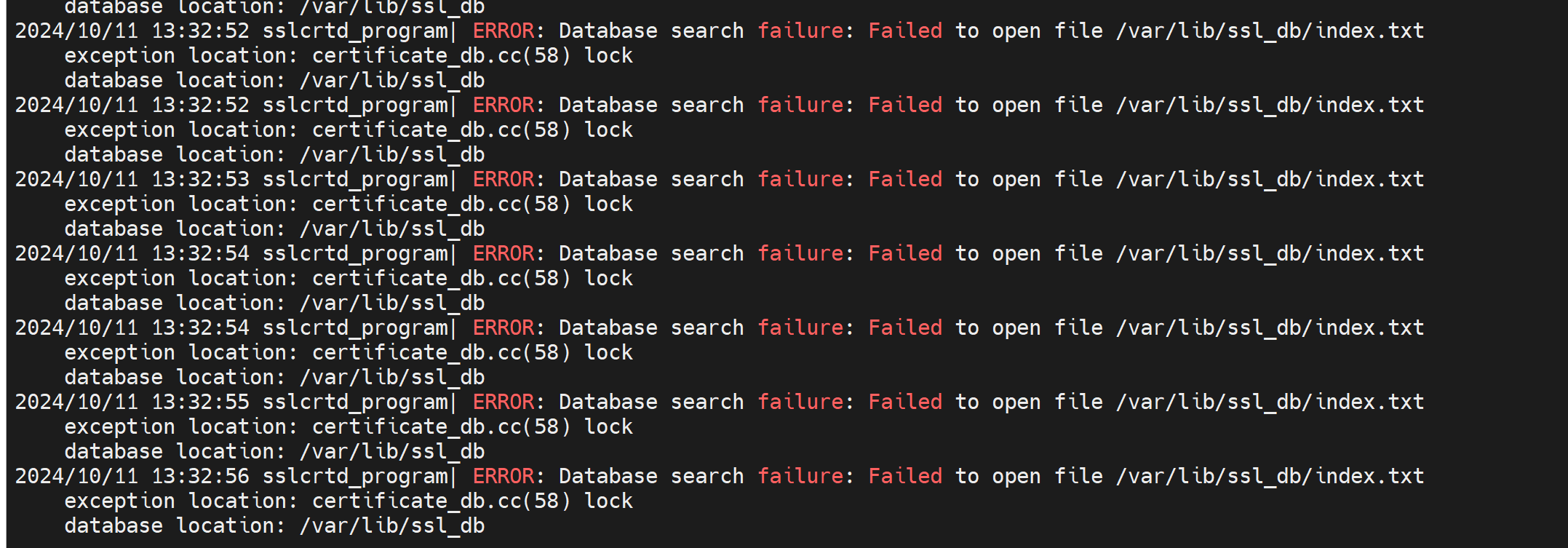Click the word "open" on 13:32:55 line

[x=1016, y=402]
